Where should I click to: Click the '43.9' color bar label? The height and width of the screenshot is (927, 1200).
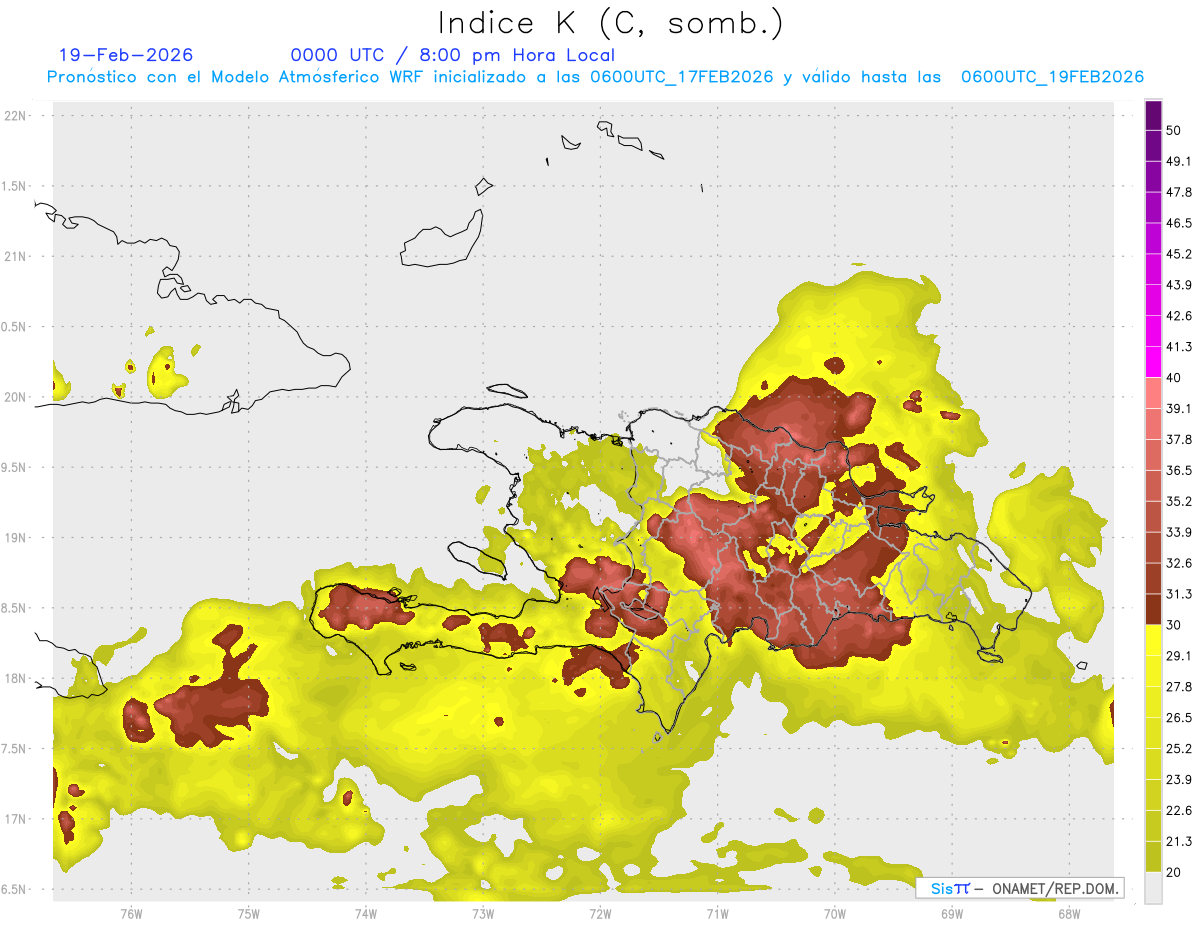pos(1179,285)
